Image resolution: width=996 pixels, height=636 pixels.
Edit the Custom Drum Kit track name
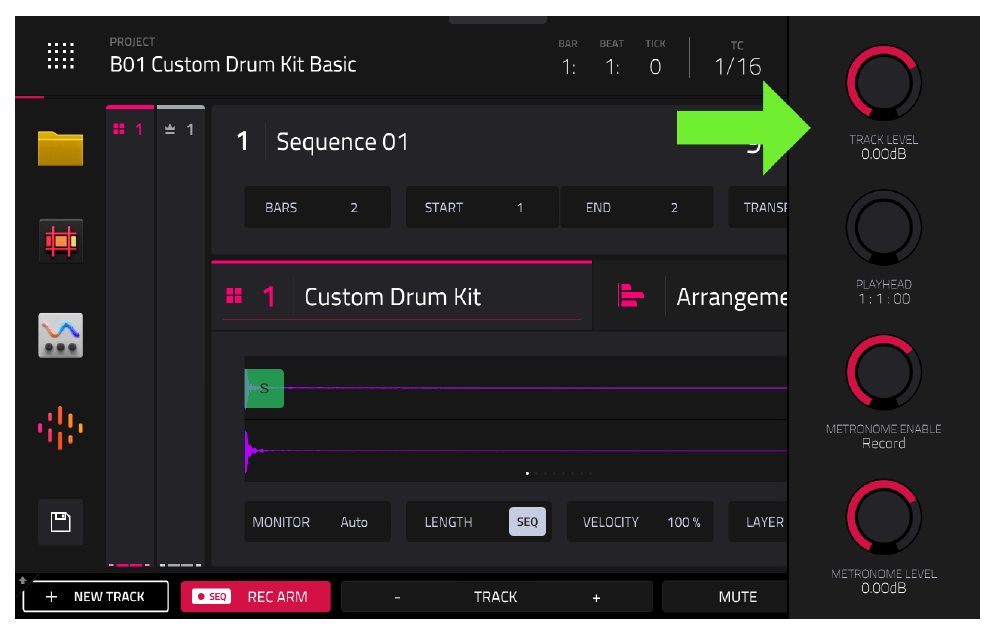click(393, 297)
